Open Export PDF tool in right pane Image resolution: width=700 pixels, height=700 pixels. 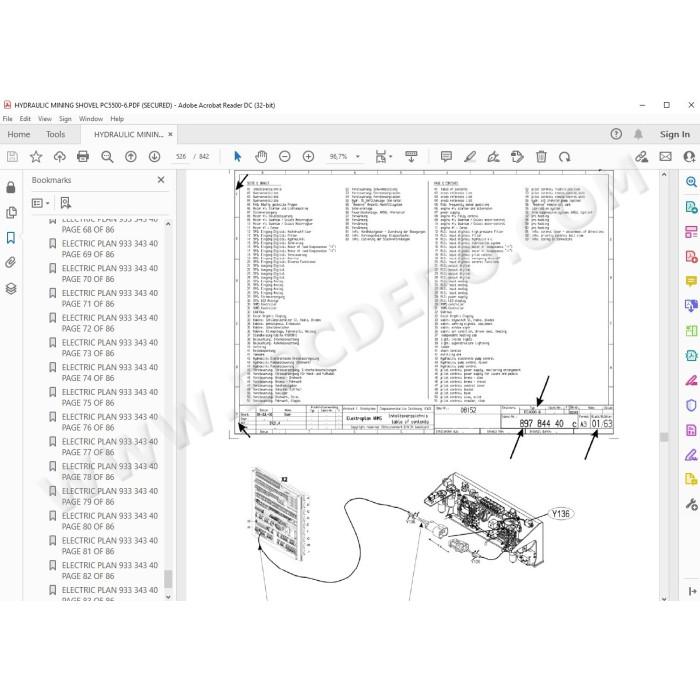point(691,207)
